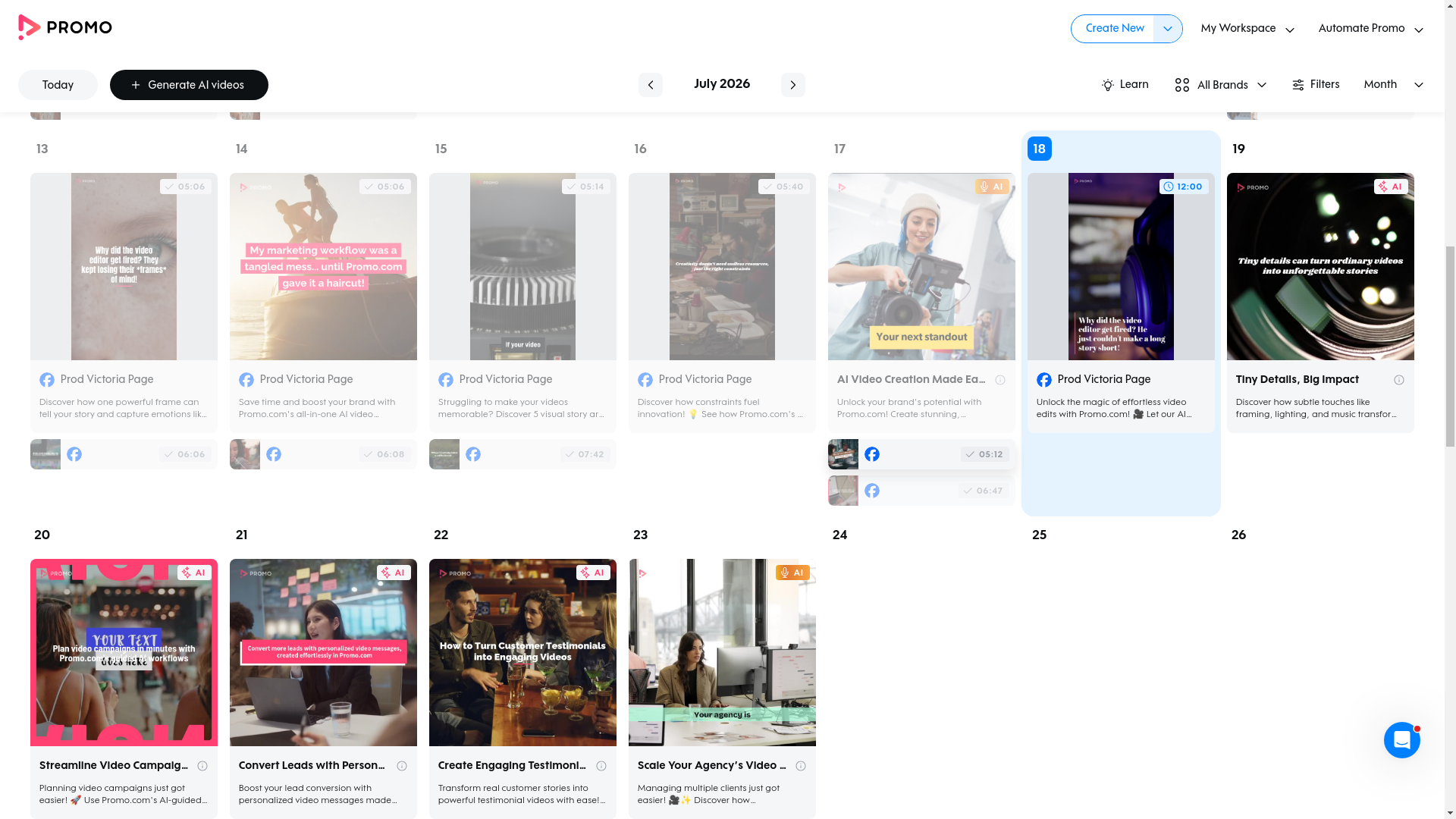Click the Generate AI videos button

coord(189,85)
